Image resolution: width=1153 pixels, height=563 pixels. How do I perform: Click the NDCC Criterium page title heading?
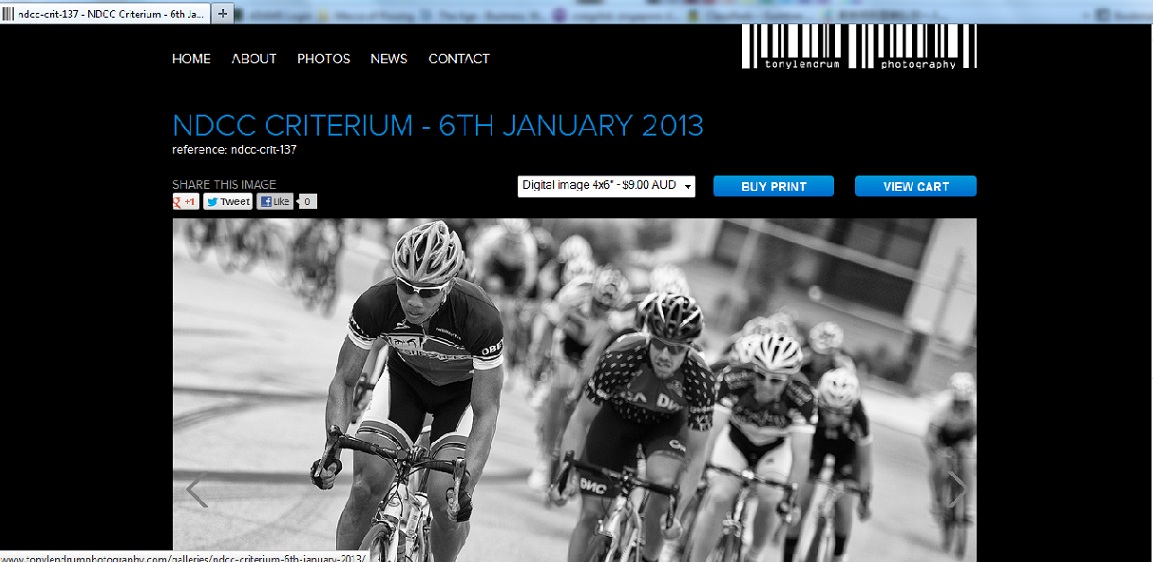point(438,126)
